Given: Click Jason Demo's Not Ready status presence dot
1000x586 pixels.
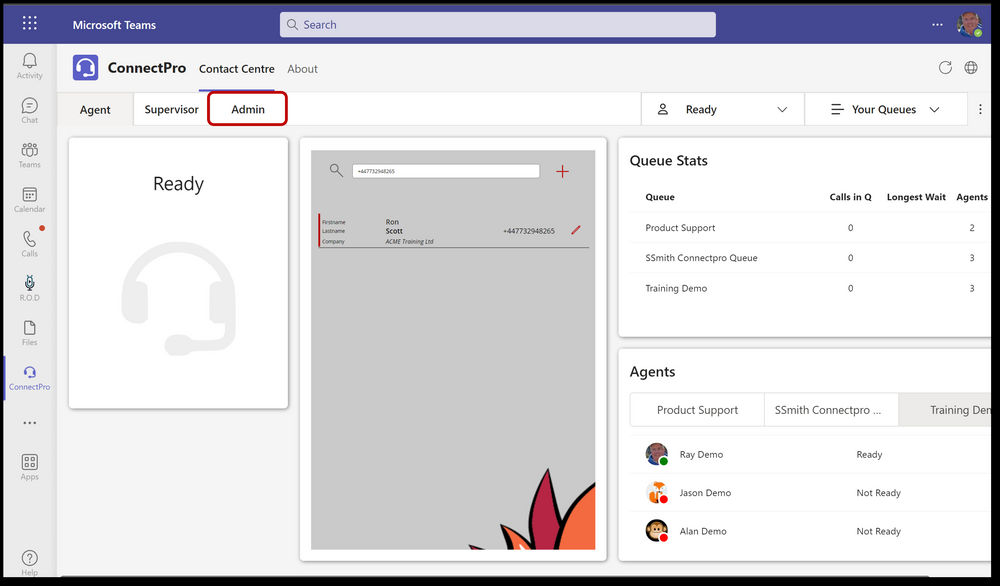Looking at the screenshot, I should (x=665, y=499).
